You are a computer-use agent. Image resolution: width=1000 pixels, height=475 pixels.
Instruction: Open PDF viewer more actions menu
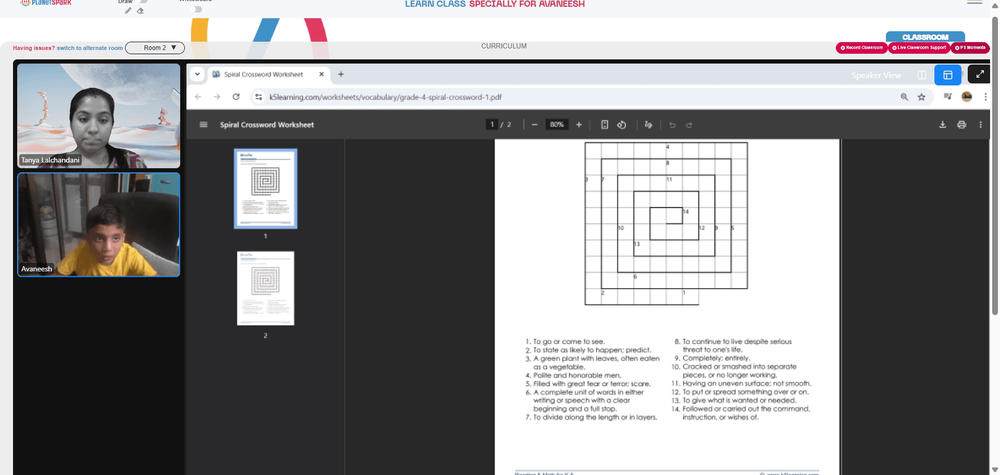click(x=981, y=125)
